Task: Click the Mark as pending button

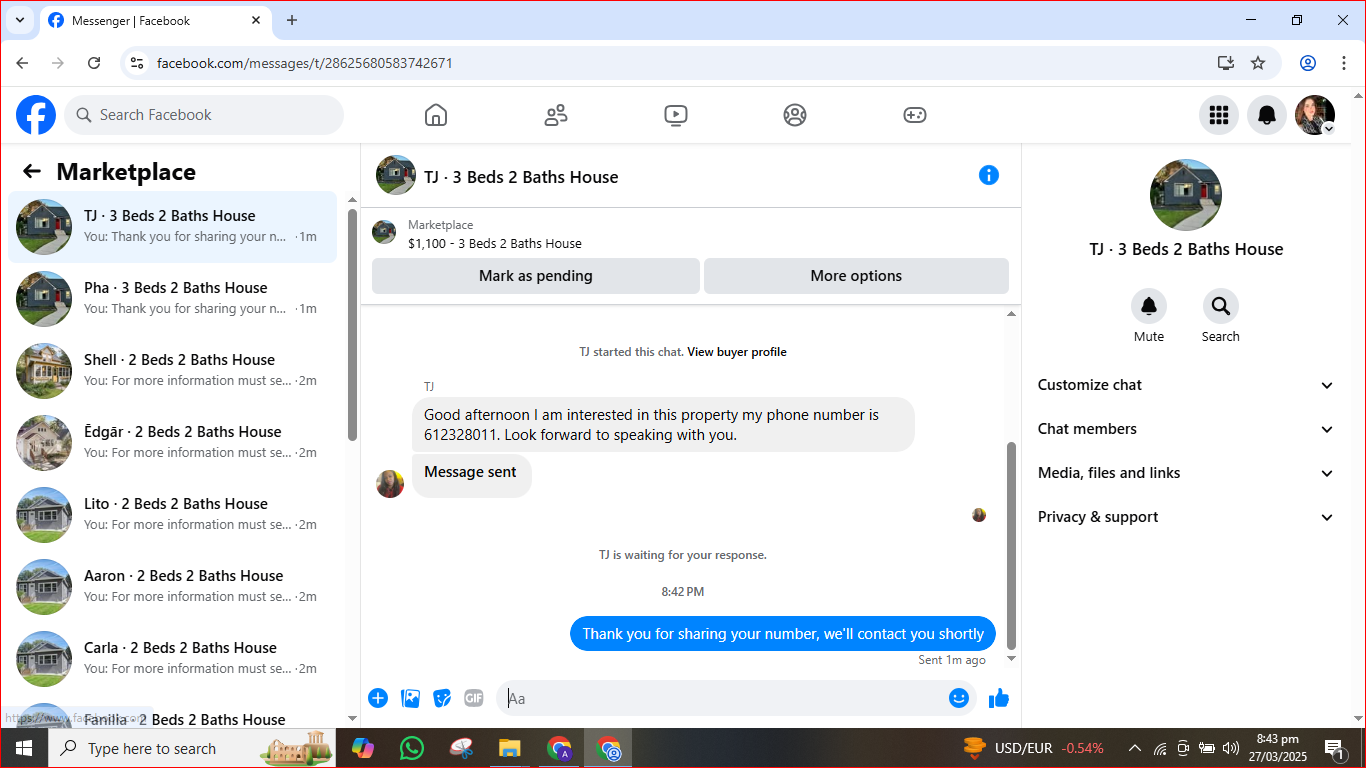Action: [x=536, y=276]
